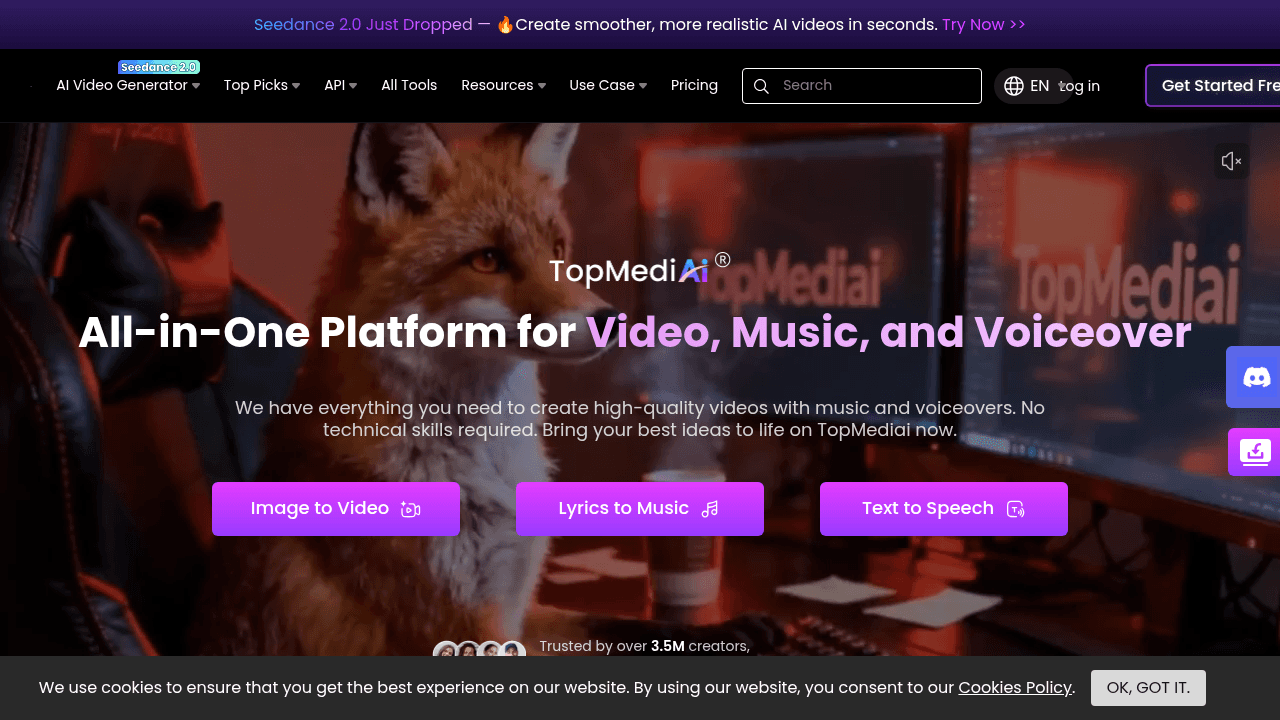Click the camera icon on Image to Video button
Viewport: 1280px width, 720px height.
click(x=410, y=509)
